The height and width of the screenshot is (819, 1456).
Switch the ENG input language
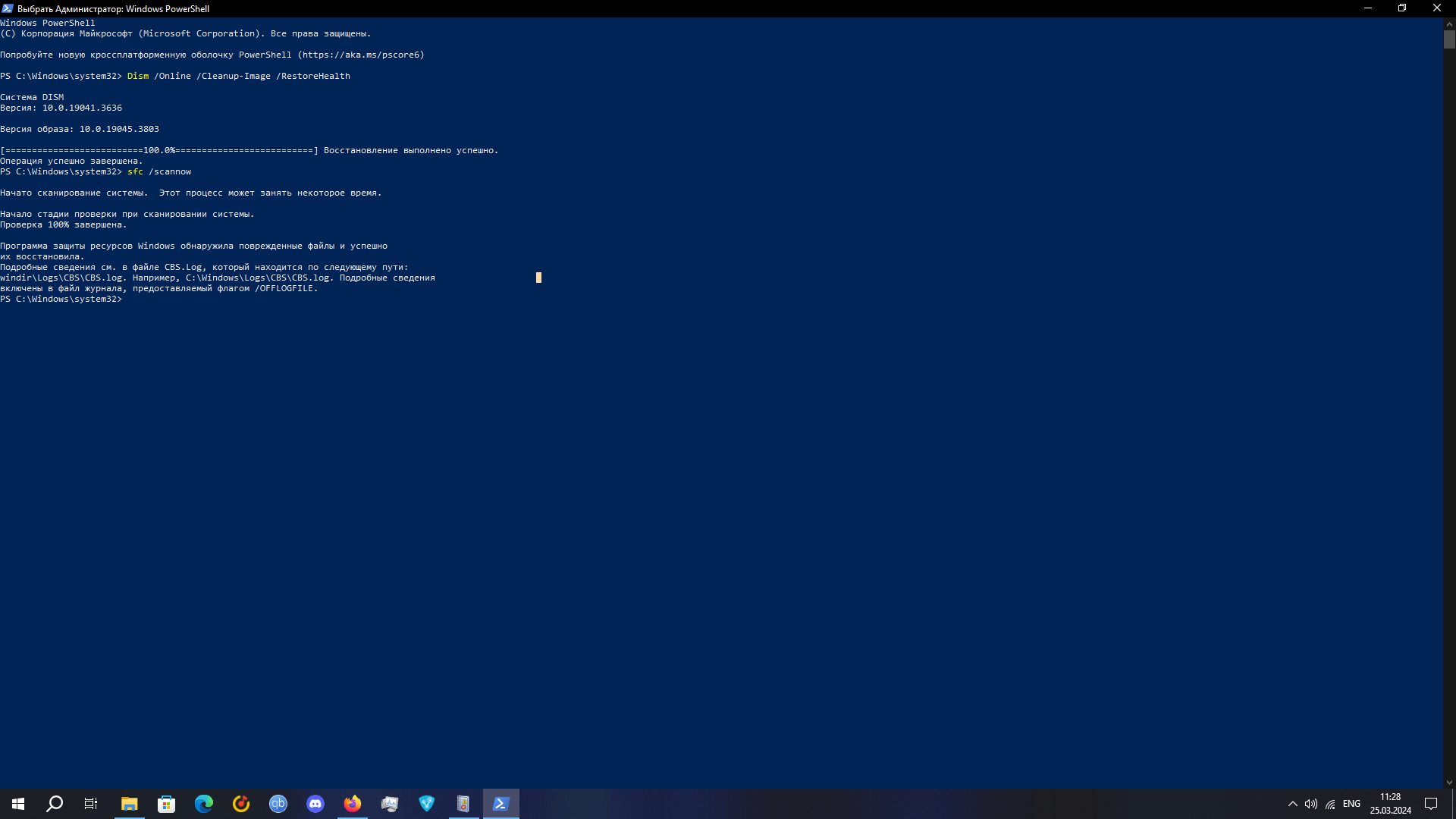1351,804
